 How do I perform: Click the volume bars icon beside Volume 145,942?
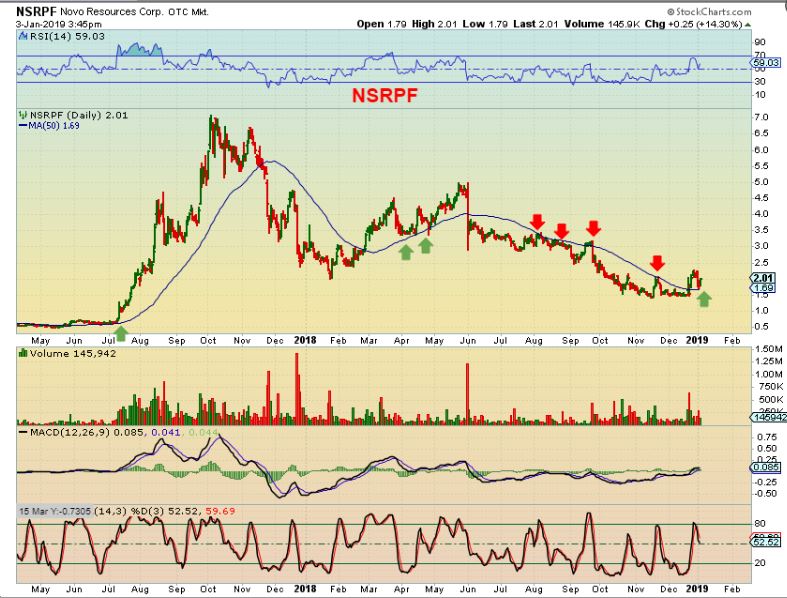[x=23, y=353]
